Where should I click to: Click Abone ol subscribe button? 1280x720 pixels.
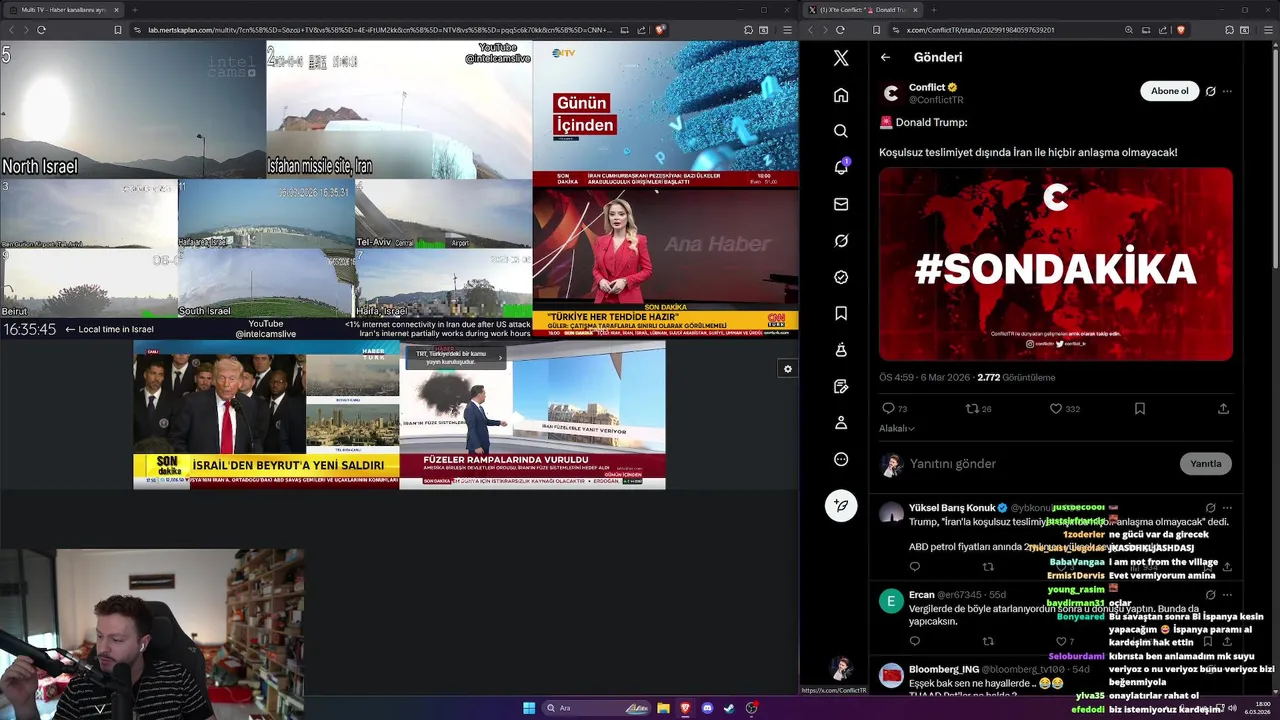[1169, 91]
